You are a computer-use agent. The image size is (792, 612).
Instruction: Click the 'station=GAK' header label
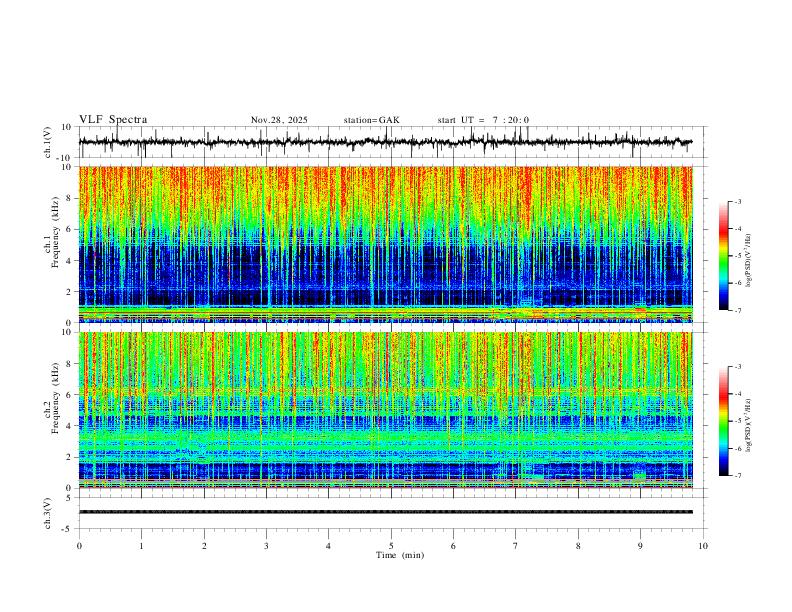coord(372,120)
